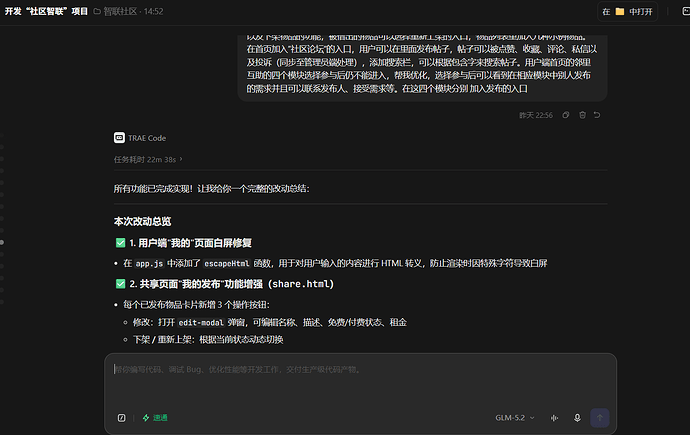690x435 pixels.
Task: Click the TRAE Code avatar icon
Action: (119, 138)
